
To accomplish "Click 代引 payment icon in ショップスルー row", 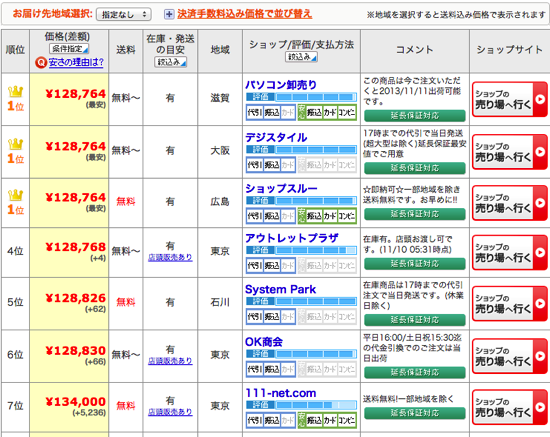I will click(x=255, y=216).
